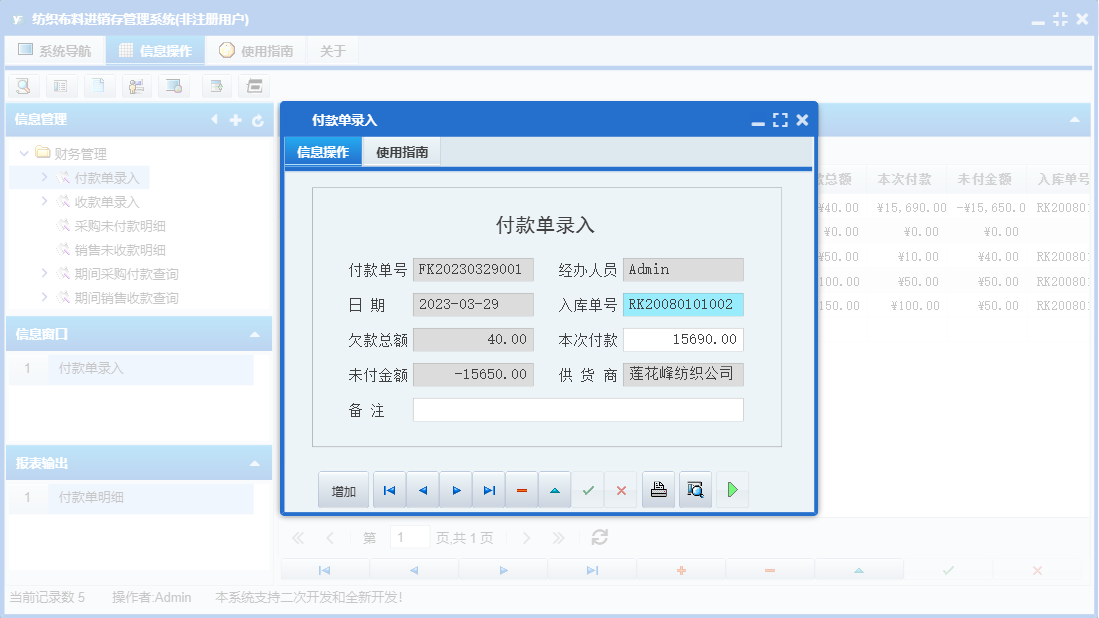This screenshot has width=1099, height=618.
Task: Open the 系统导航 ribbon tab
Action: [55, 49]
